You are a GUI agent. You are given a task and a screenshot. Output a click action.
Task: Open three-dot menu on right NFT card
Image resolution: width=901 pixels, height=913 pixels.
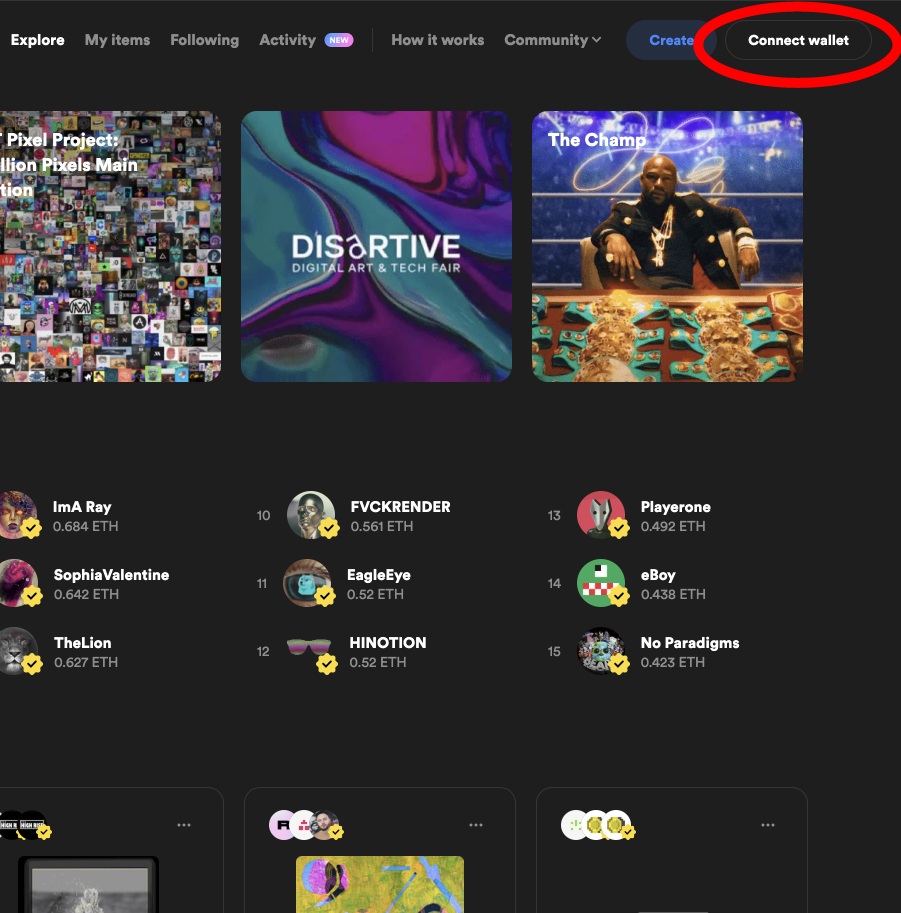(768, 825)
